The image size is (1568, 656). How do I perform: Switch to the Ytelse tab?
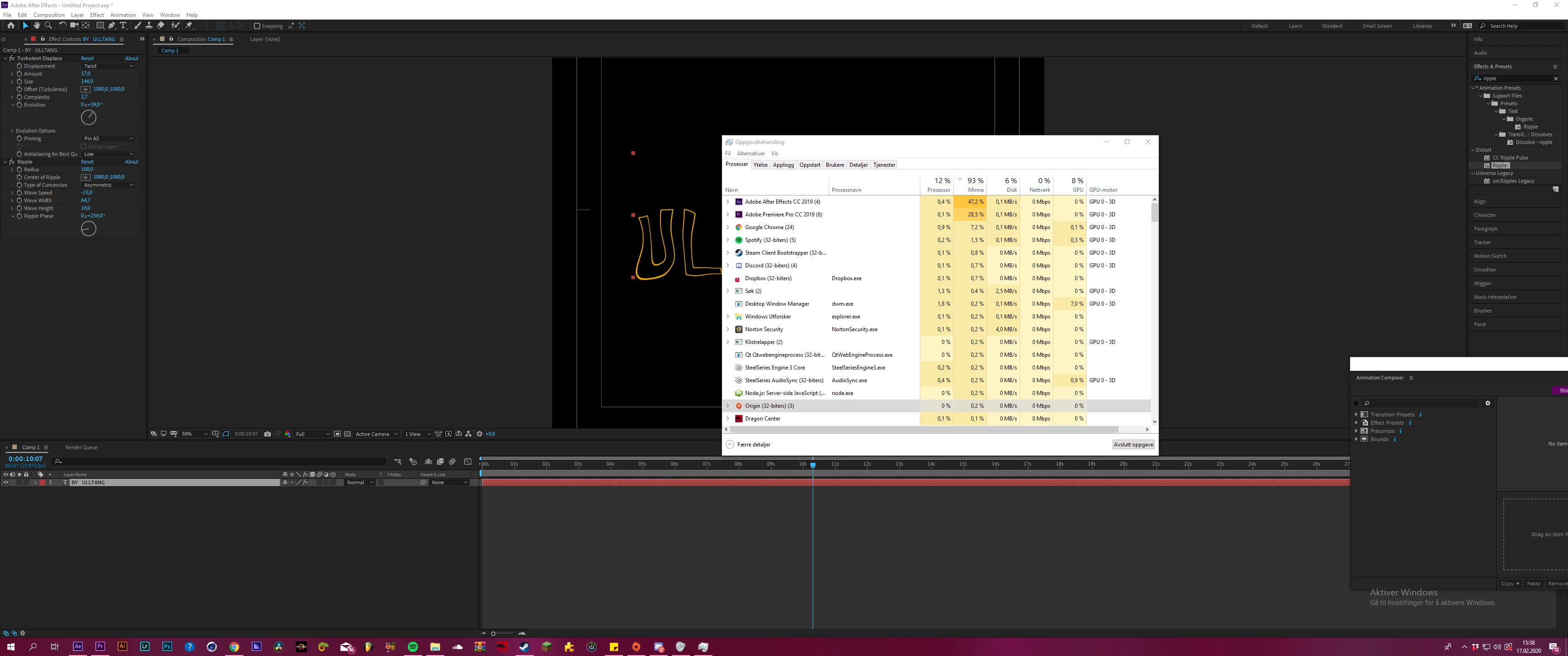(760, 165)
